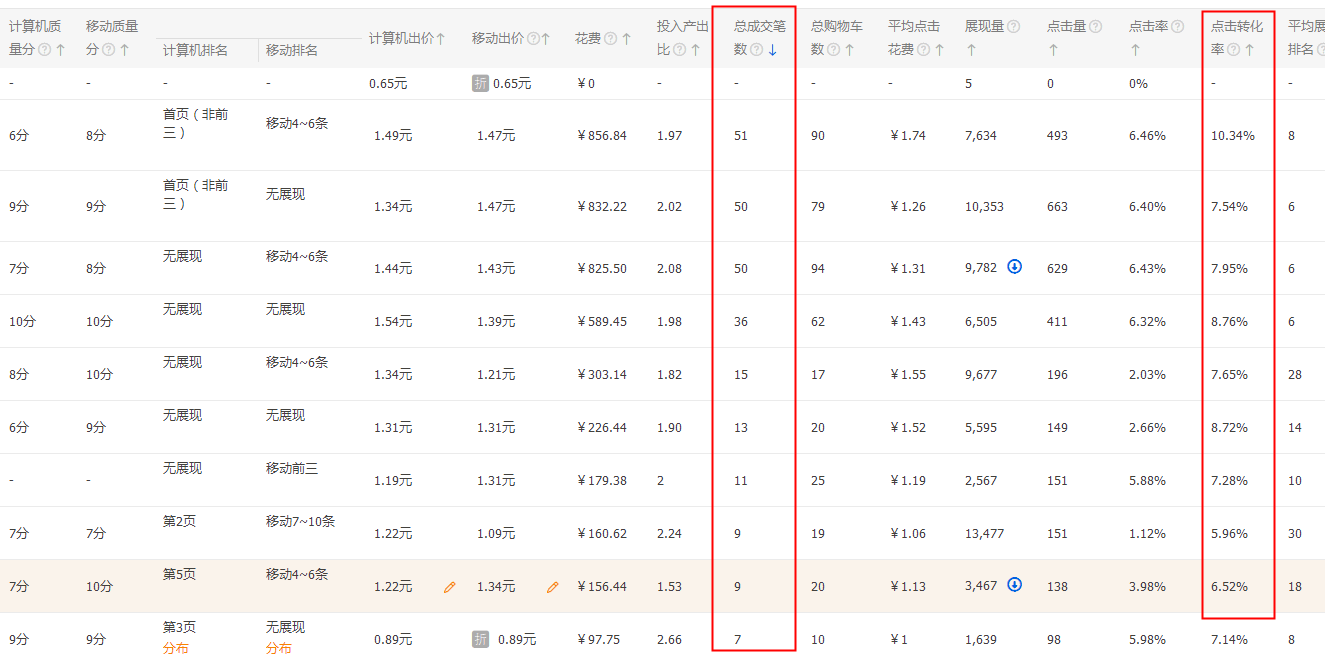The width and height of the screenshot is (1325, 658).
Task: Click the 移动排名 column header
Action: [x=292, y=50]
